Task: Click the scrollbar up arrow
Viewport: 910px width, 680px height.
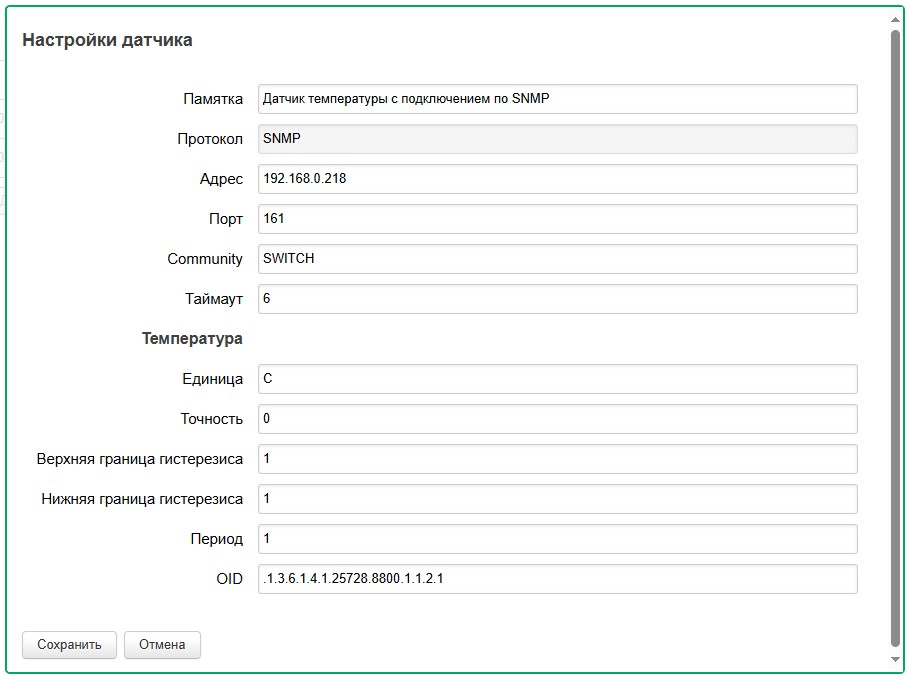Action: (x=895, y=18)
